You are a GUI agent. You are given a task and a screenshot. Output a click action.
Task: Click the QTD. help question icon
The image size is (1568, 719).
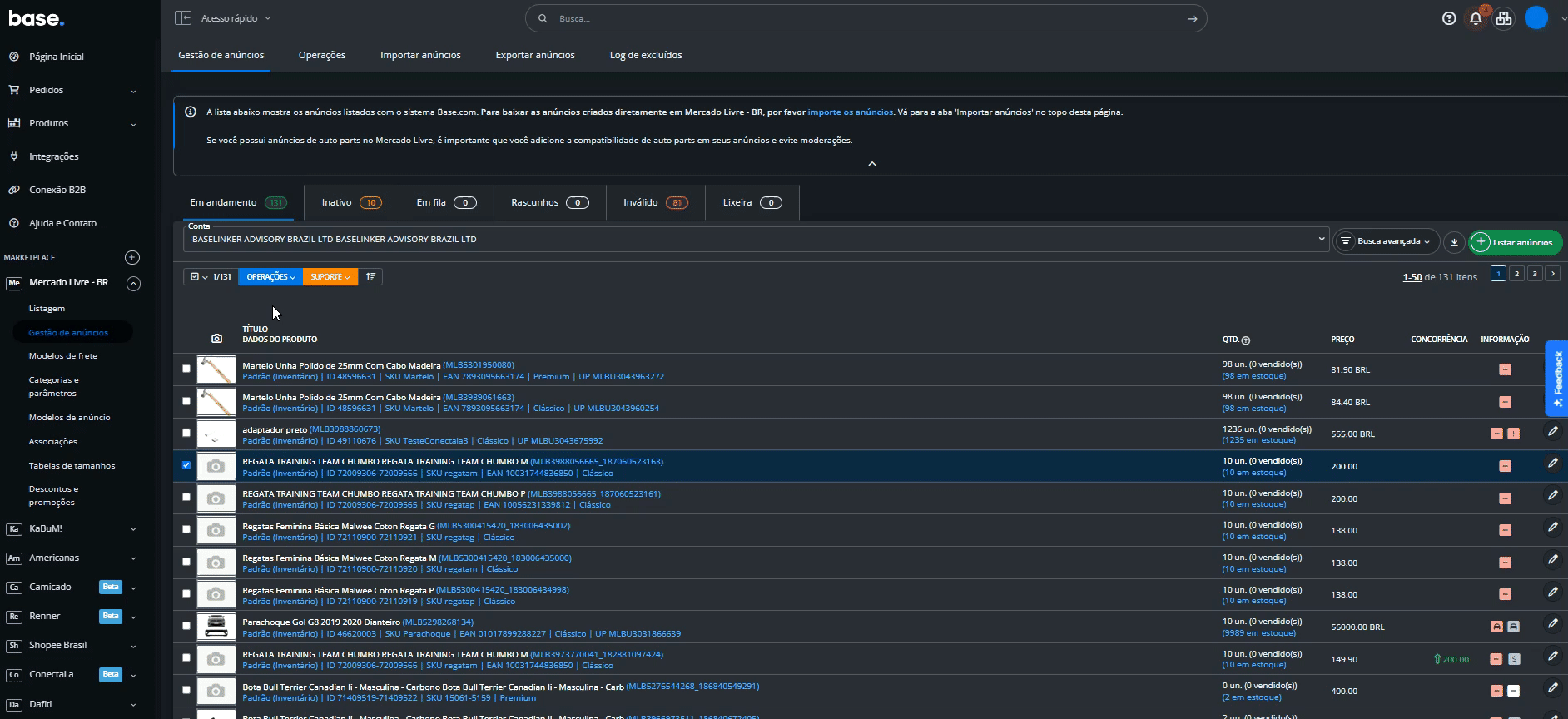pos(1246,340)
